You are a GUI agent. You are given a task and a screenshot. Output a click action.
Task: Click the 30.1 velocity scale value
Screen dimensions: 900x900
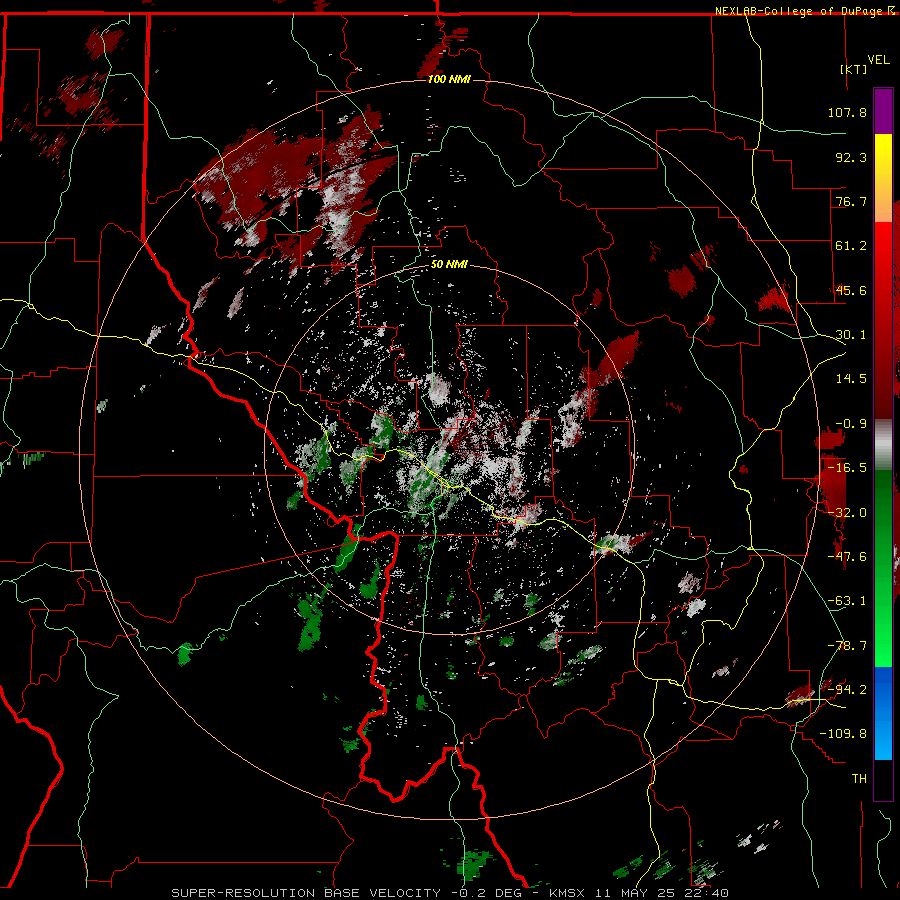[851, 335]
